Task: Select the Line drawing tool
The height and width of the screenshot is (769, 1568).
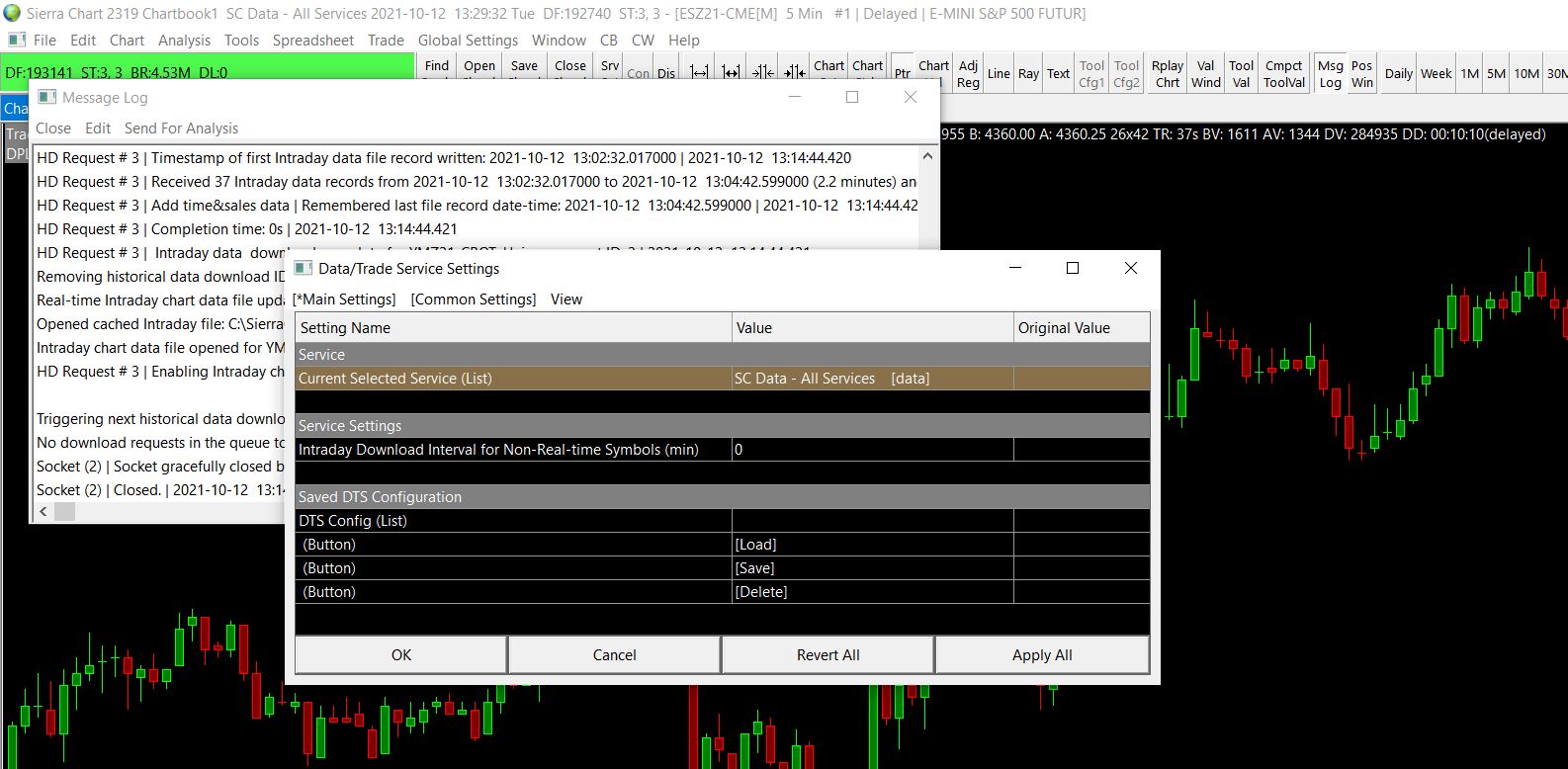Action: (x=999, y=73)
